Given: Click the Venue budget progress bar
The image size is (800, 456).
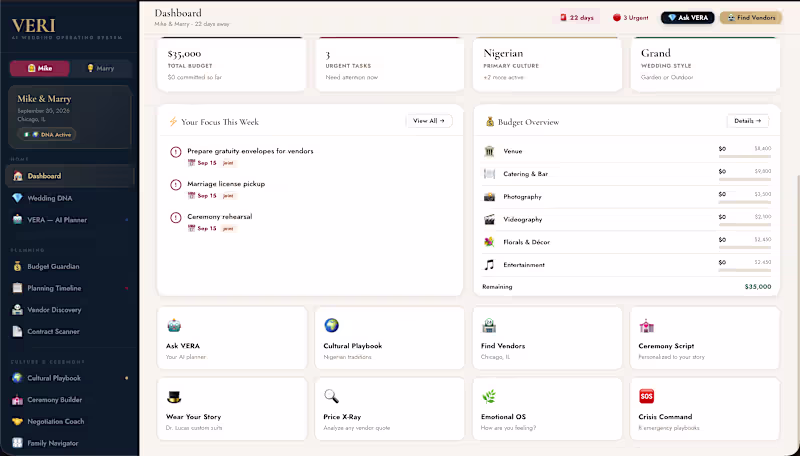Looking at the screenshot, I should (745, 157).
